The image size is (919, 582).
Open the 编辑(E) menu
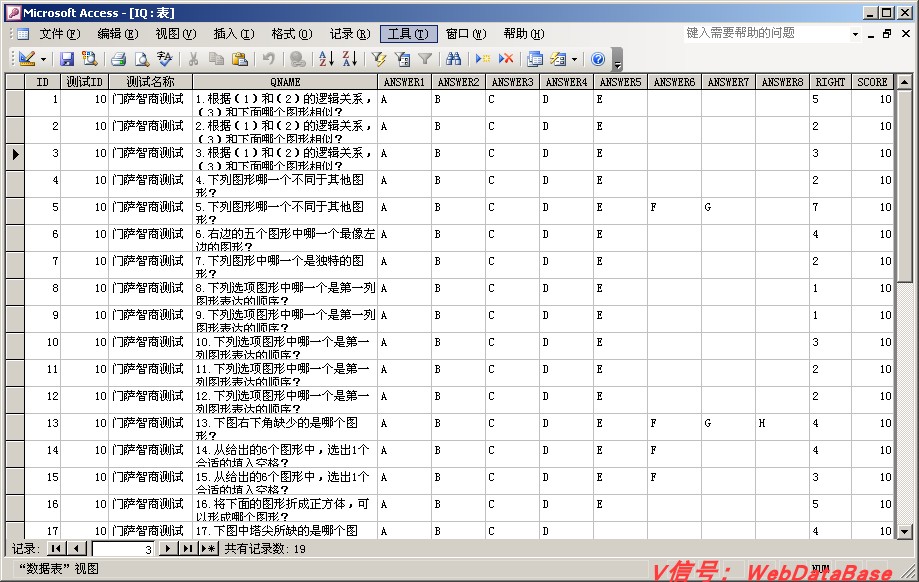click(x=118, y=34)
